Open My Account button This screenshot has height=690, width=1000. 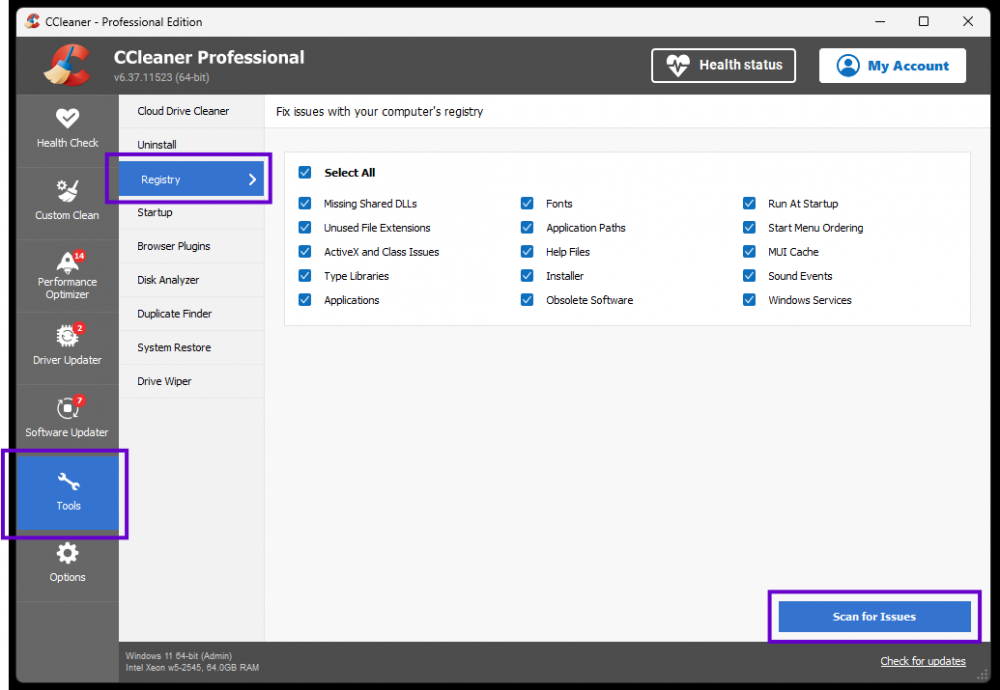pos(892,65)
